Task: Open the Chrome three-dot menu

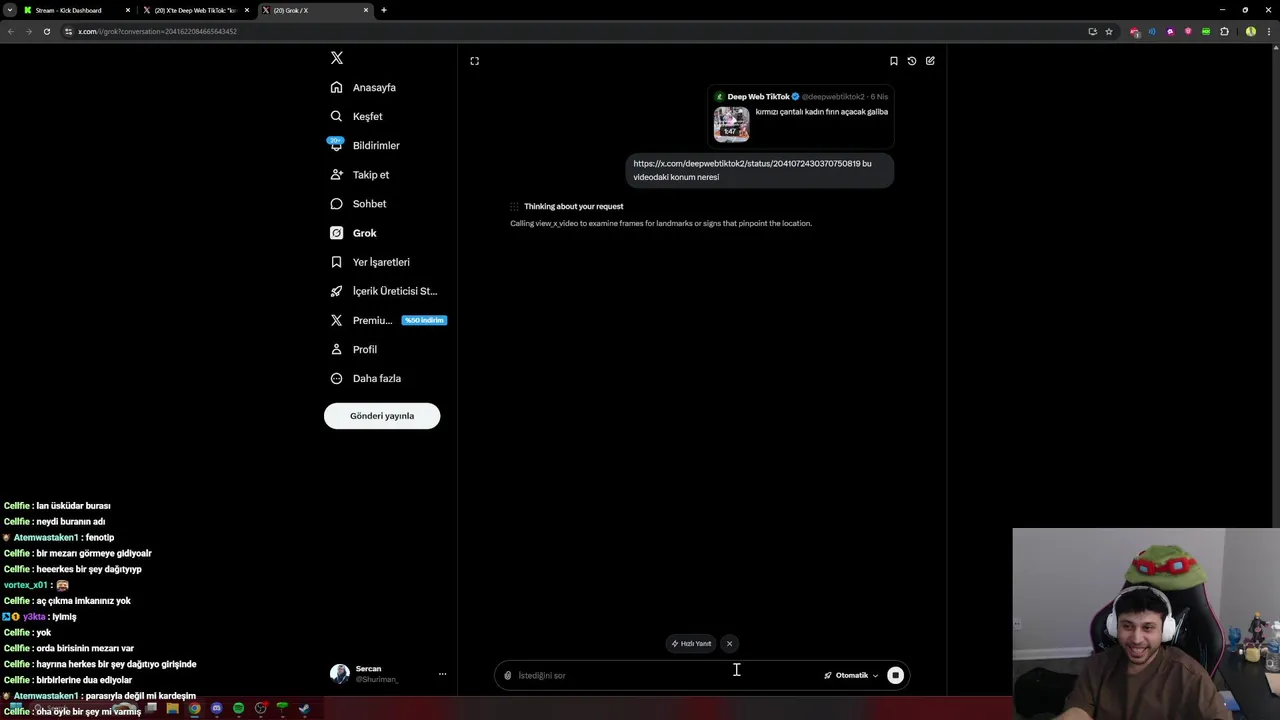Action: tap(1268, 31)
